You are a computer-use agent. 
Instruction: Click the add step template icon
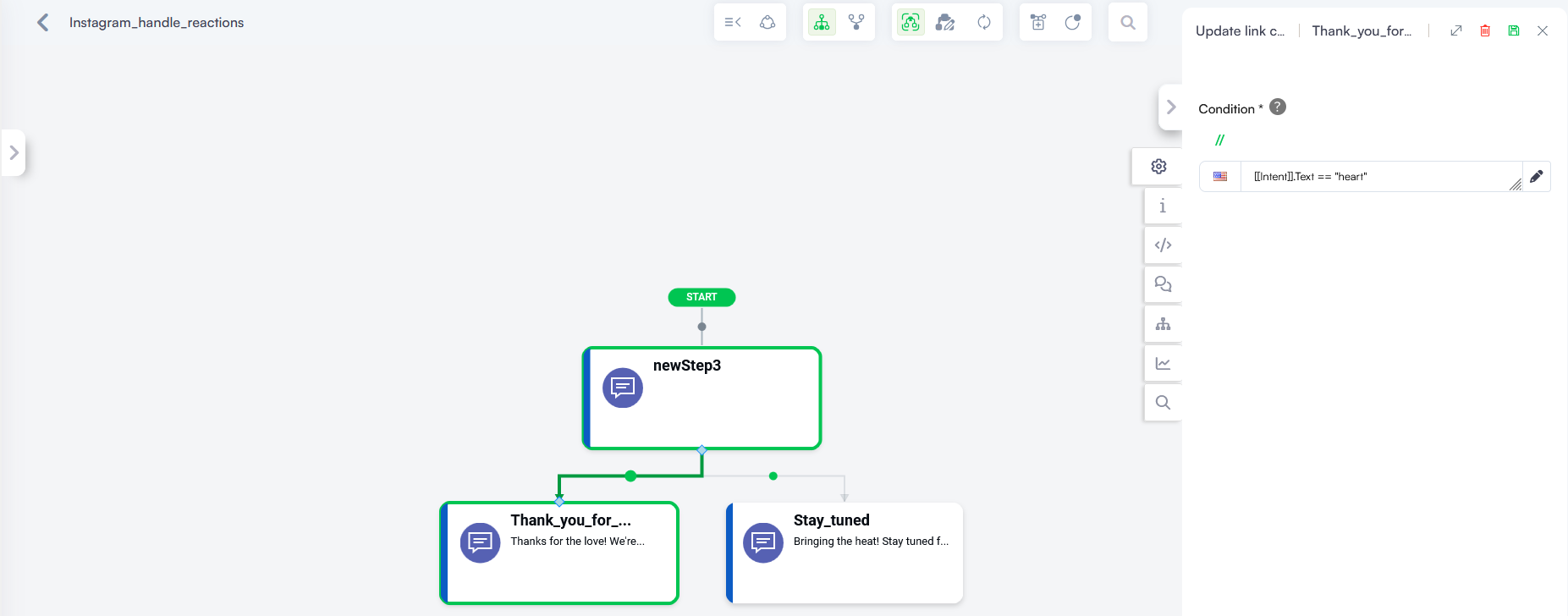coord(1038,23)
